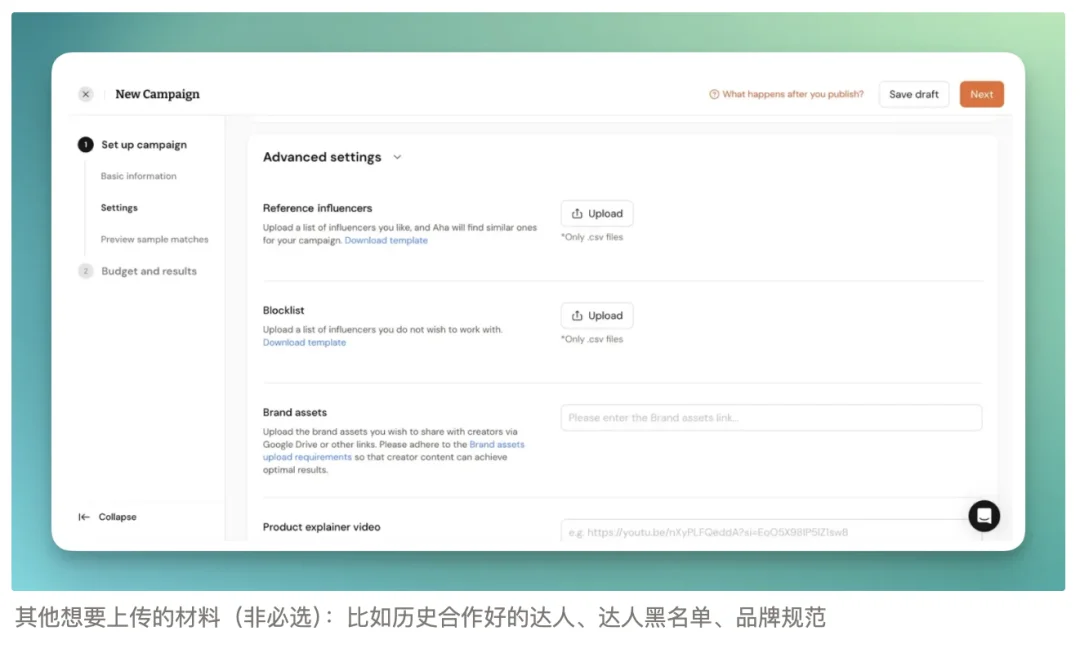Image resolution: width=1080 pixels, height=649 pixels.
Task: Click the orange question icon near publish hint
Action: coord(714,93)
